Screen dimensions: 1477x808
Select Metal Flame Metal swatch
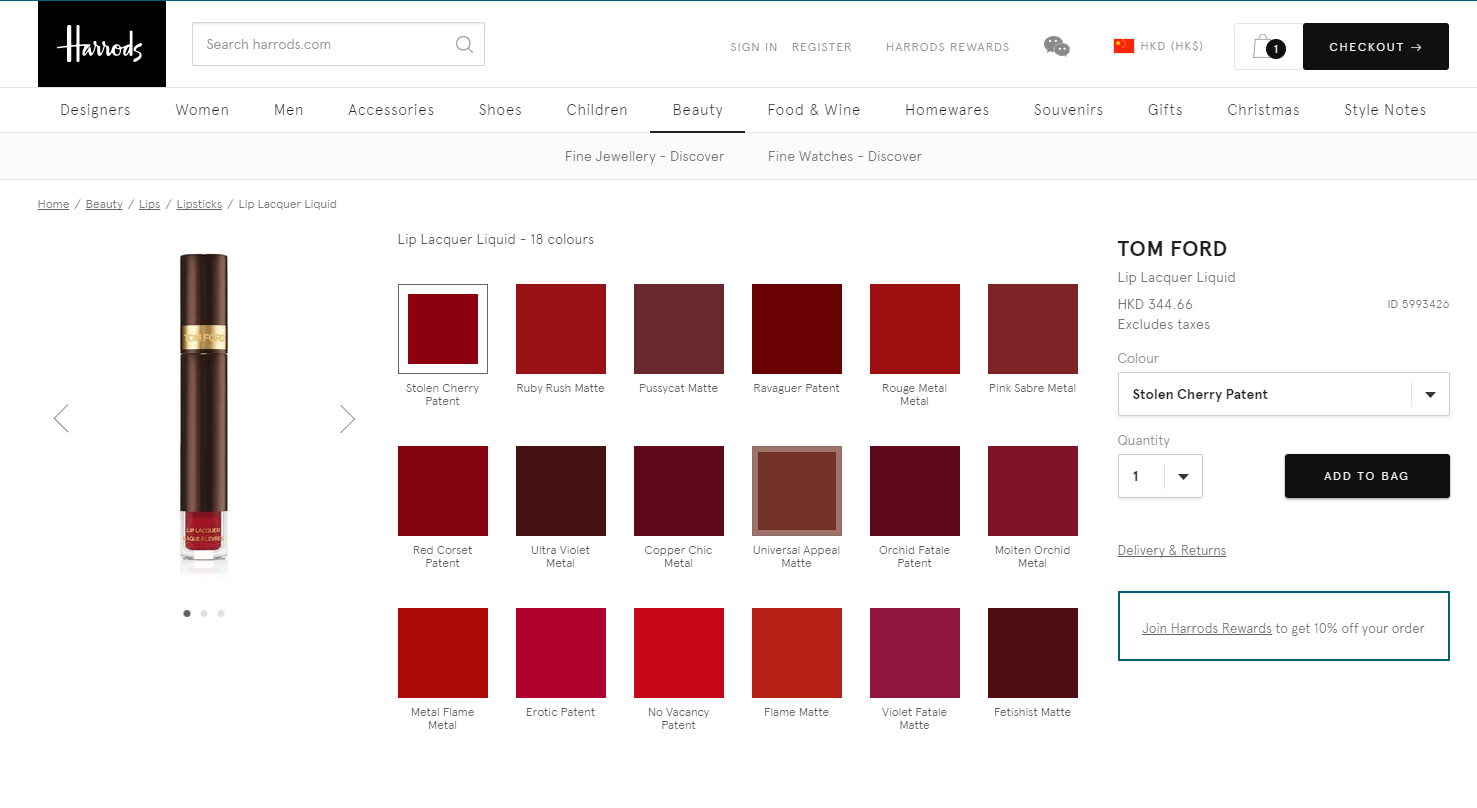coord(443,653)
